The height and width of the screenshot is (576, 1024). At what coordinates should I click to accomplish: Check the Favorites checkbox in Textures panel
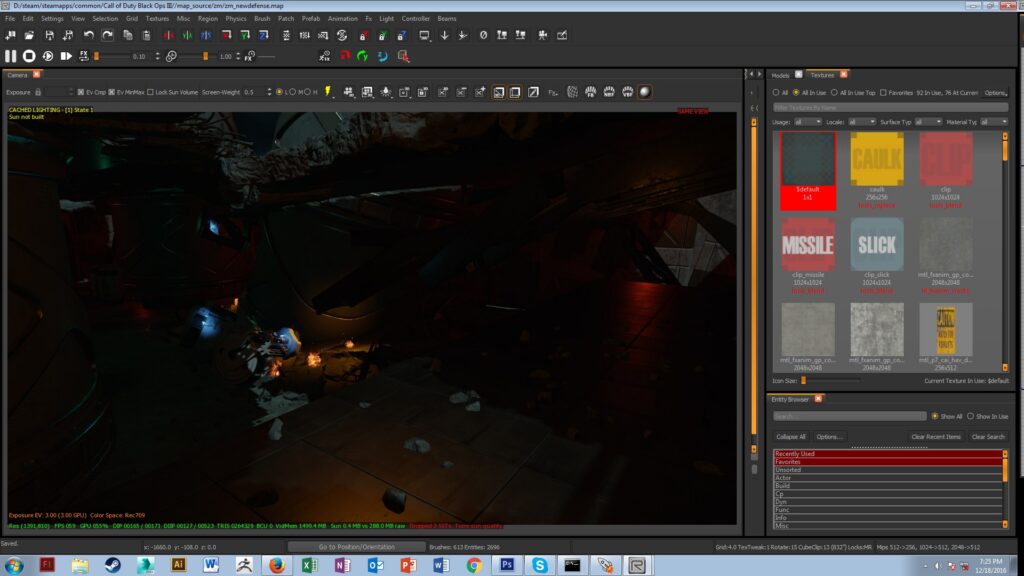coord(883,92)
